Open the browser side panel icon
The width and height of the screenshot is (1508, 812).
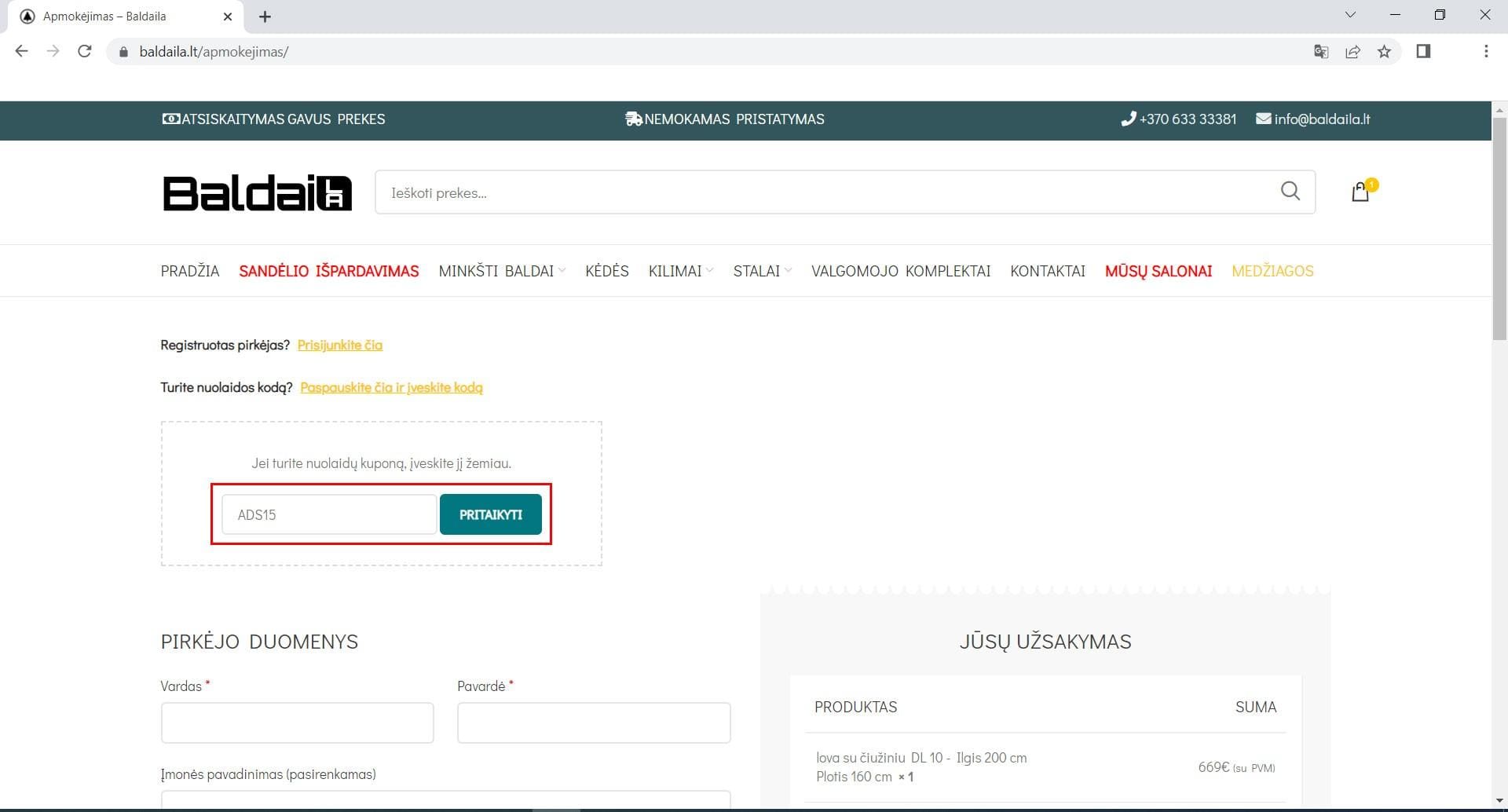coord(1423,52)
